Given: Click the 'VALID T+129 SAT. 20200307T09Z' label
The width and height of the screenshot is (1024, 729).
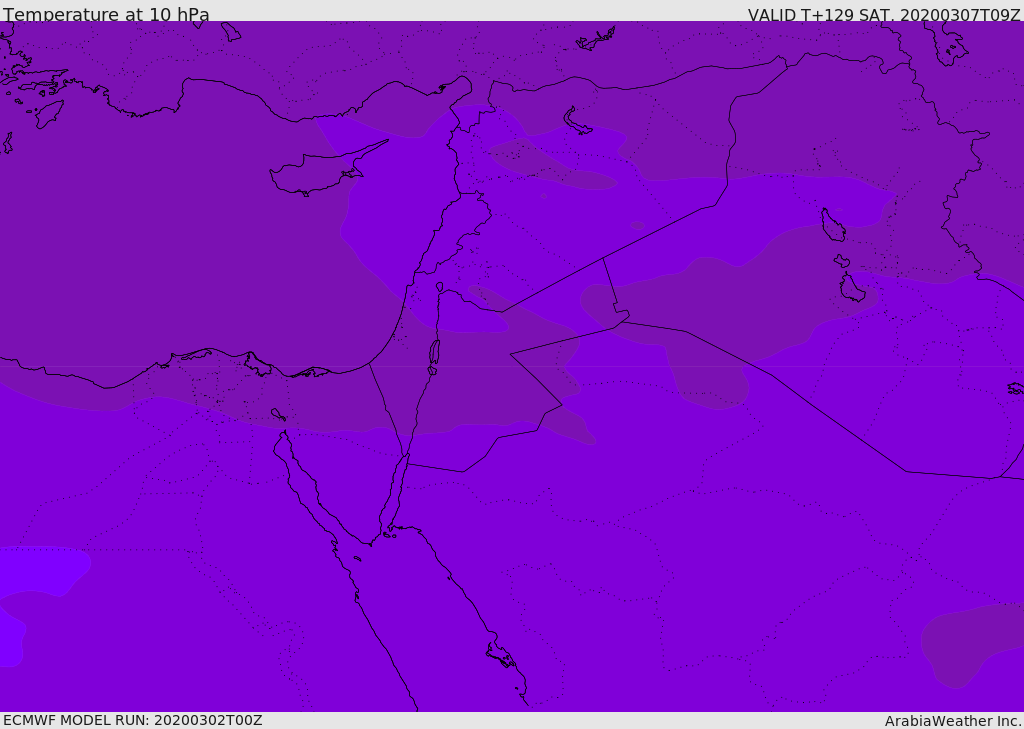Looking at the screenshot, I should tap(884, 14).
